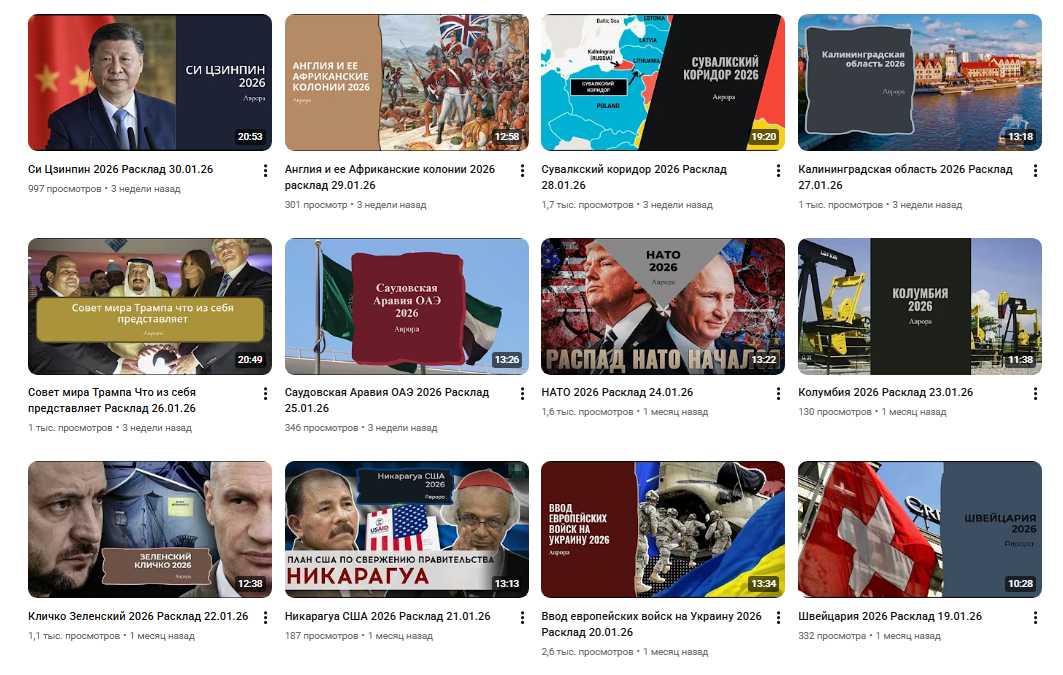Open three-dot menu for Швейцария 2026 Расклад
The height and width of the screenshot is (675, 1063).
point(1035,617)
